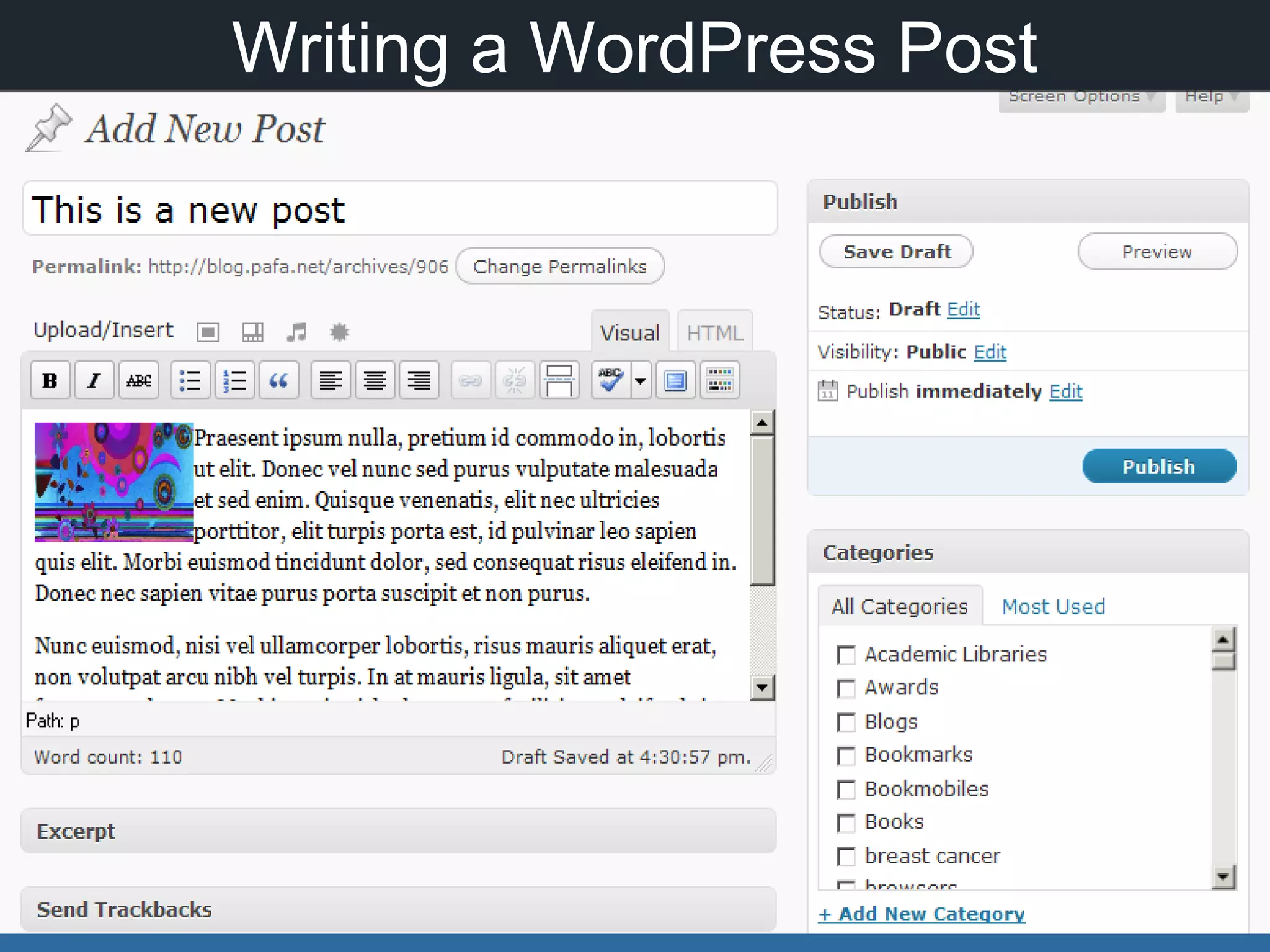
Task: Click the categories list scroll down arrow
Action: 1223,877
